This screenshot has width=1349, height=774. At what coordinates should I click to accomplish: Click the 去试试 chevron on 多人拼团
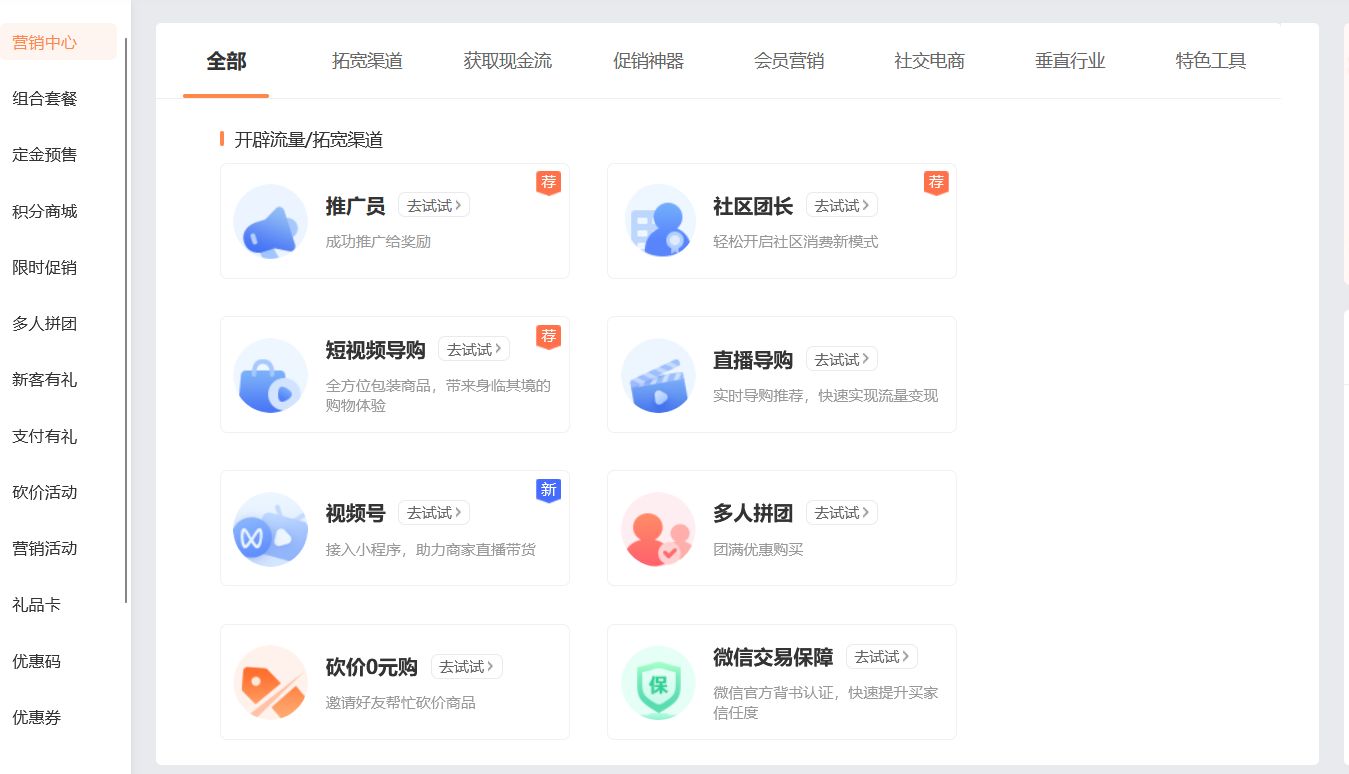[866, 512]
